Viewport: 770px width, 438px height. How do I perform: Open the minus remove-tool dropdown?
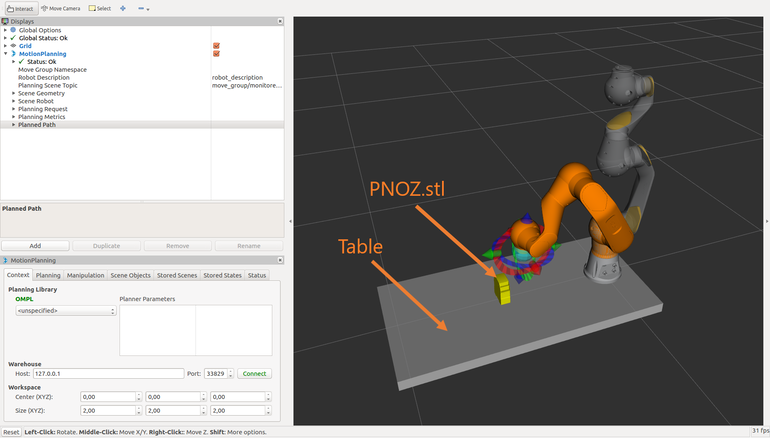click(144, 8)
